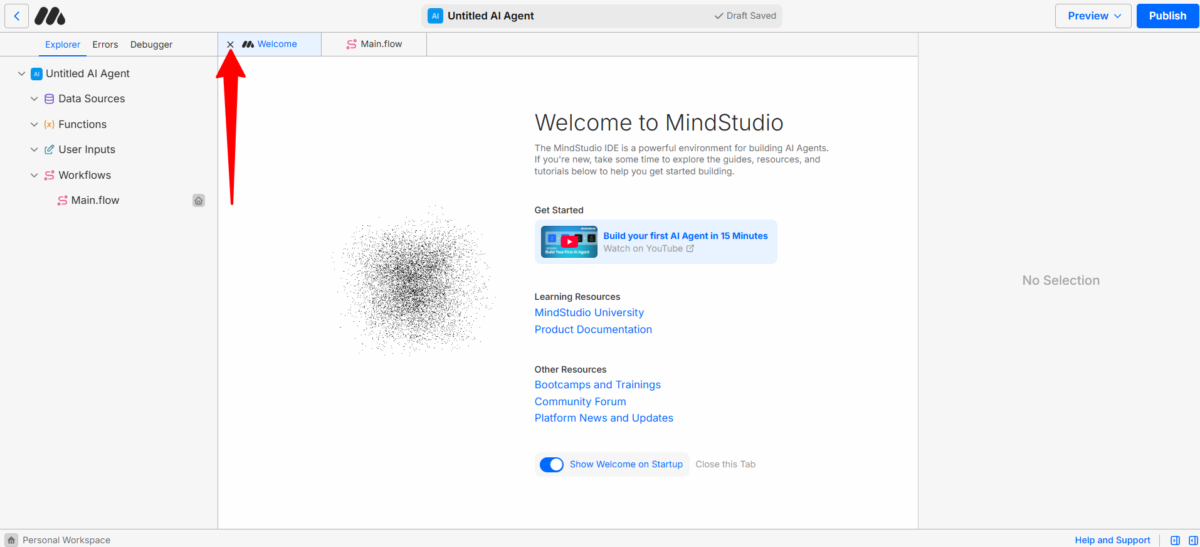
Task: Select Functions tree item label
Action: [82, 124]
